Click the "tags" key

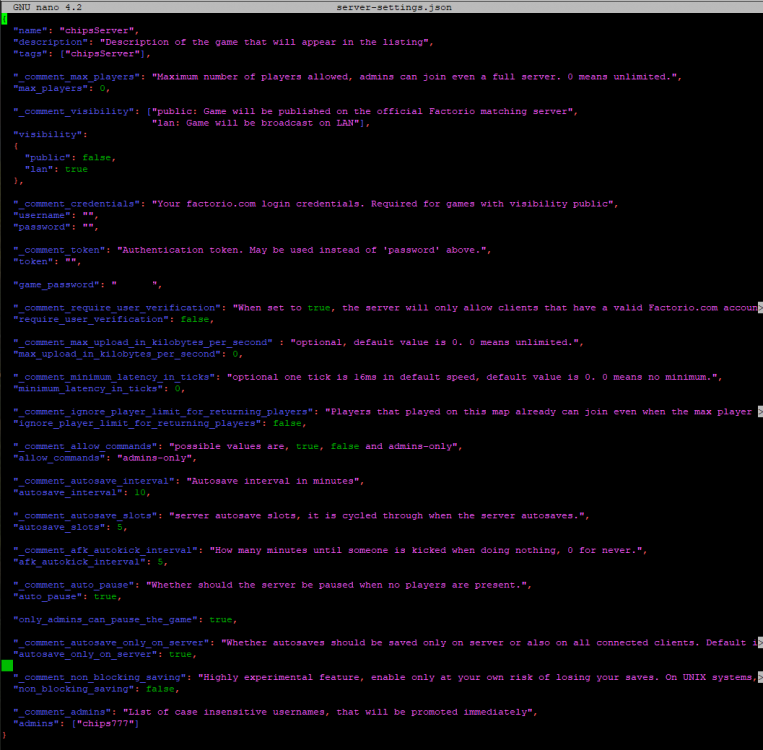pyautogui.click(x=33, y=54)
